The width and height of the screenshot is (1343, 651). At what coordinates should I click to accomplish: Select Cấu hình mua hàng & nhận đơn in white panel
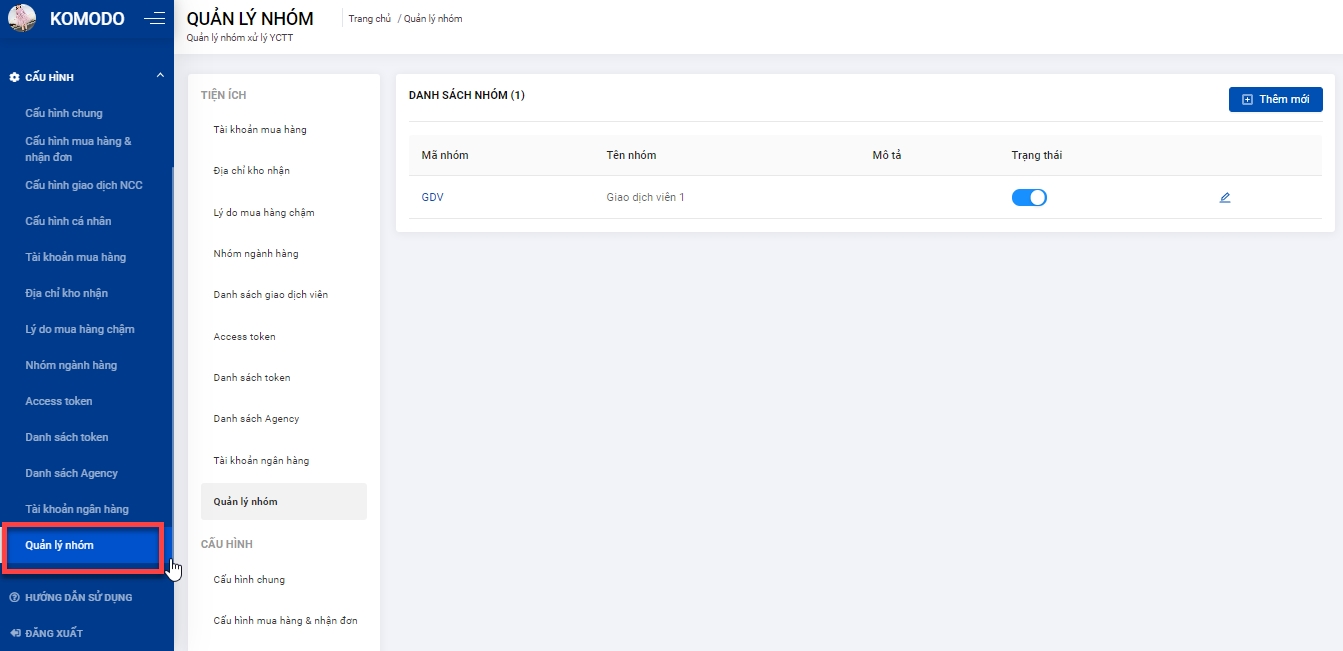pyautogui.click(x=285, y=621)
